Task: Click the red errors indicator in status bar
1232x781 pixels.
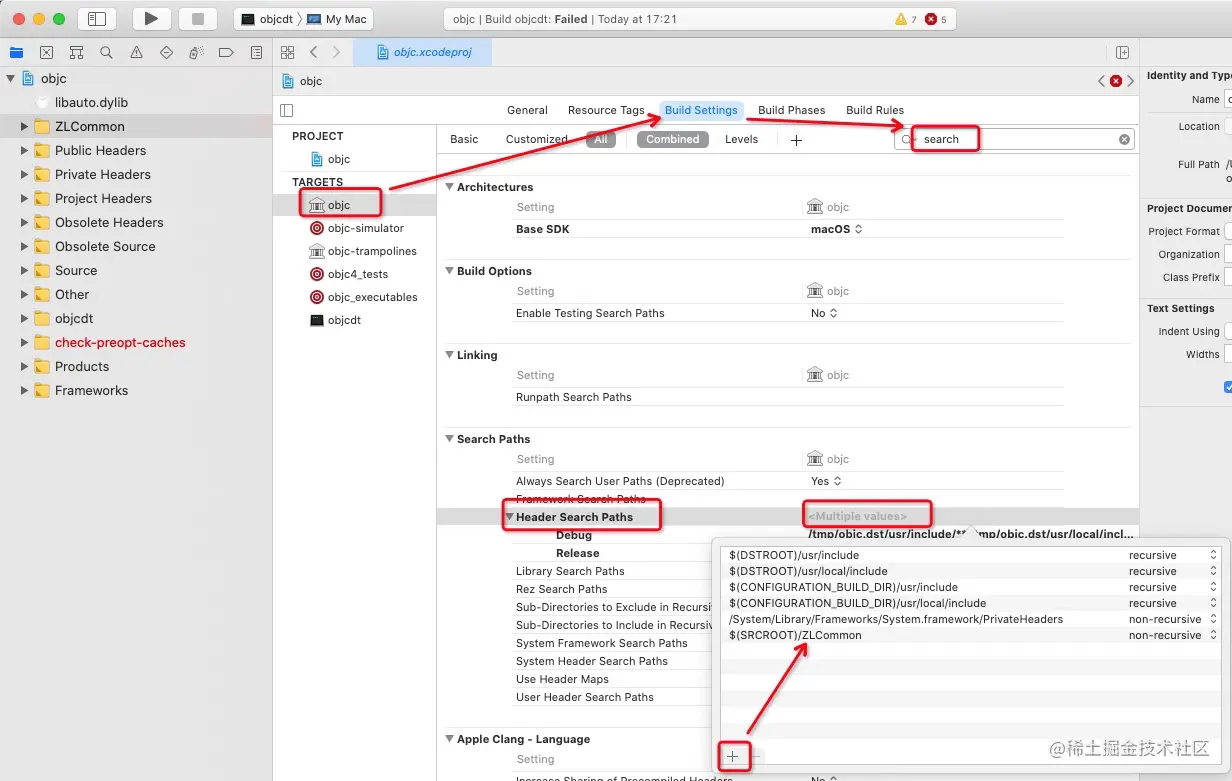Action: pyautogui.click(x=936, y=19)
